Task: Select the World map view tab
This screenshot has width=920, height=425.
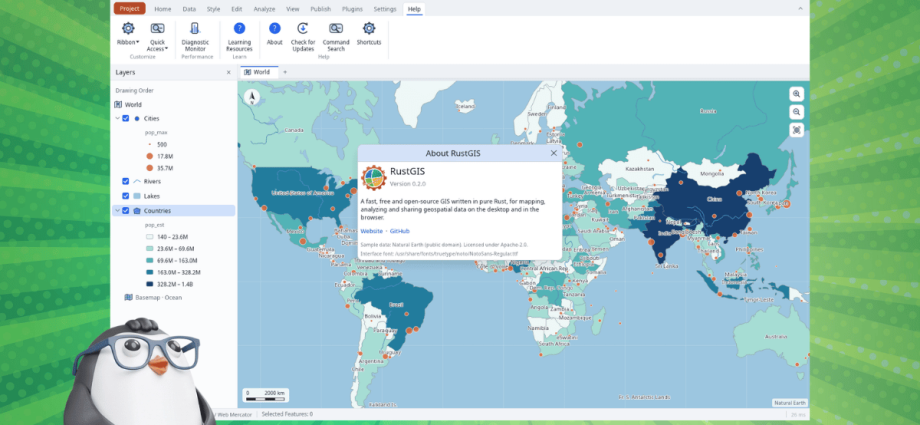Action: click(x=257, y=72)
